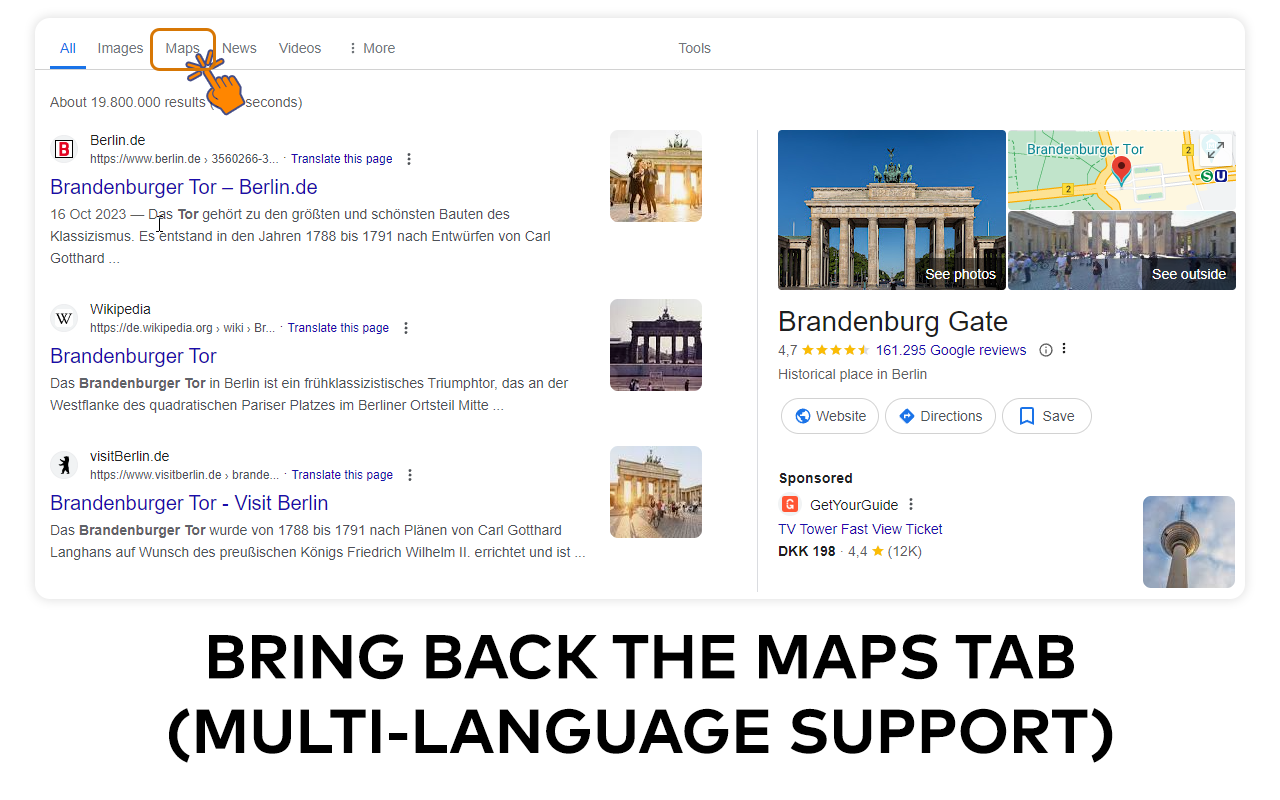Save Brandenburg Gate with Save button
Screen dimensions: 1280x800
pos(1046,416)
